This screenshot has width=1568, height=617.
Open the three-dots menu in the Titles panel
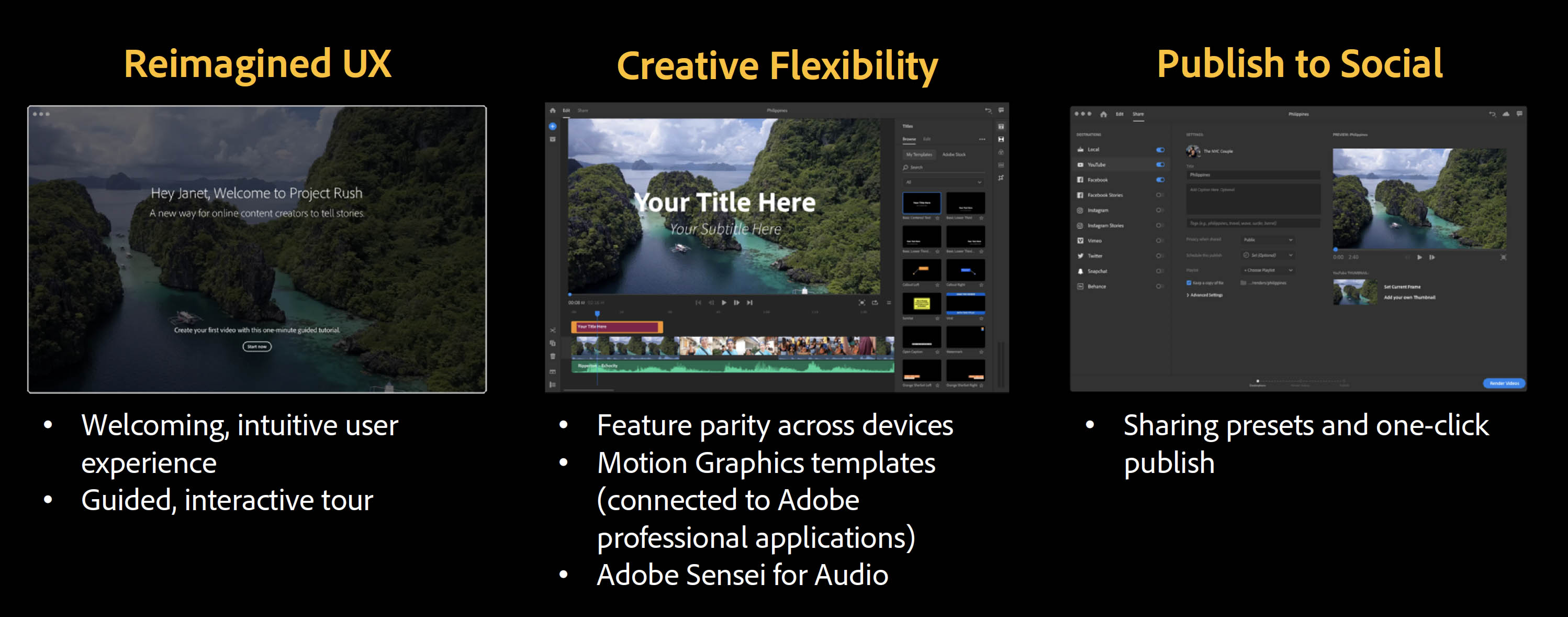[982, 139]
